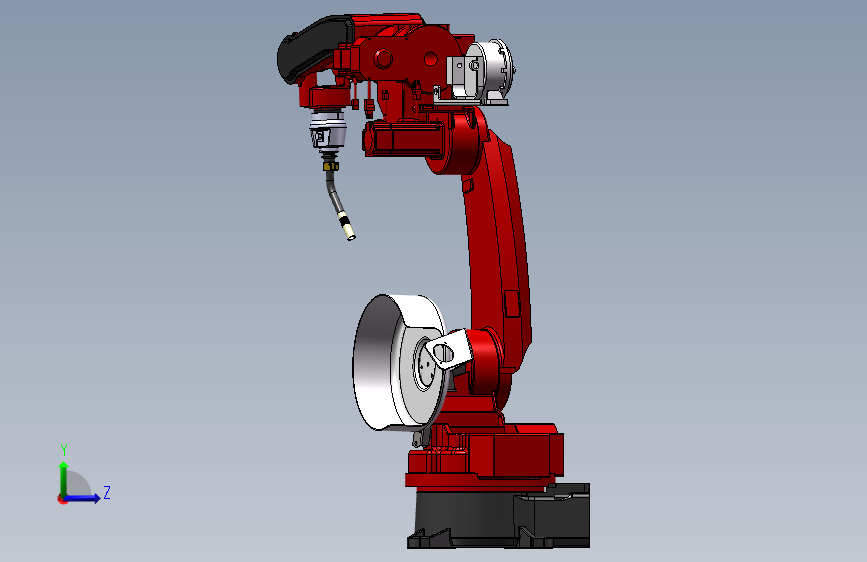
Task: Select the curved gray torch neck
Action: (x=336, y=194)
